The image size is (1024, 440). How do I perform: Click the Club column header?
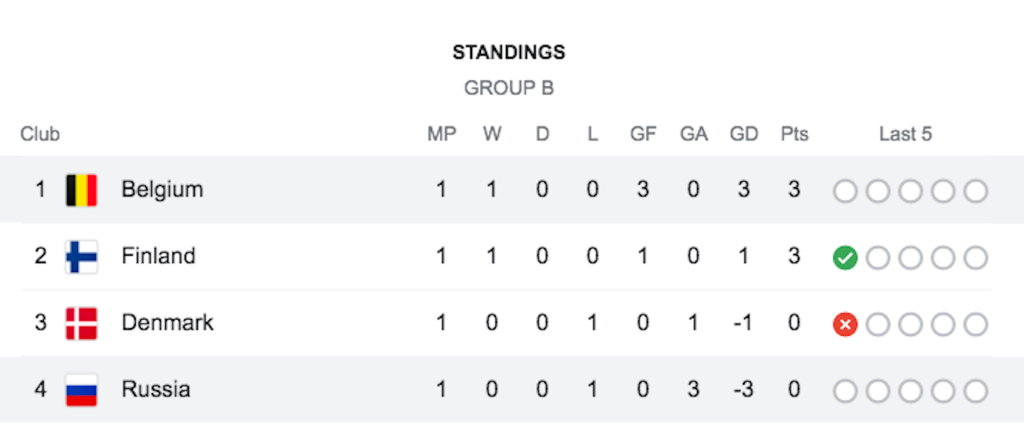coord(40,134)
